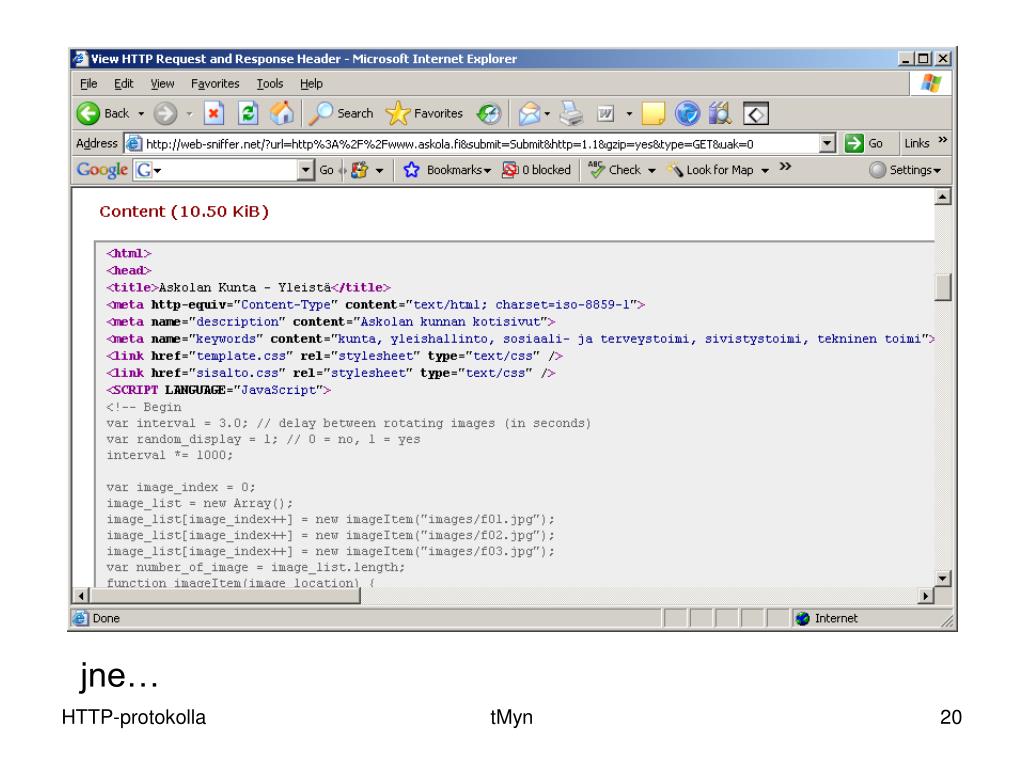Click the 'Done' status bar text
This screenshot has height=768, width=1024.
(x=106, y=618)
